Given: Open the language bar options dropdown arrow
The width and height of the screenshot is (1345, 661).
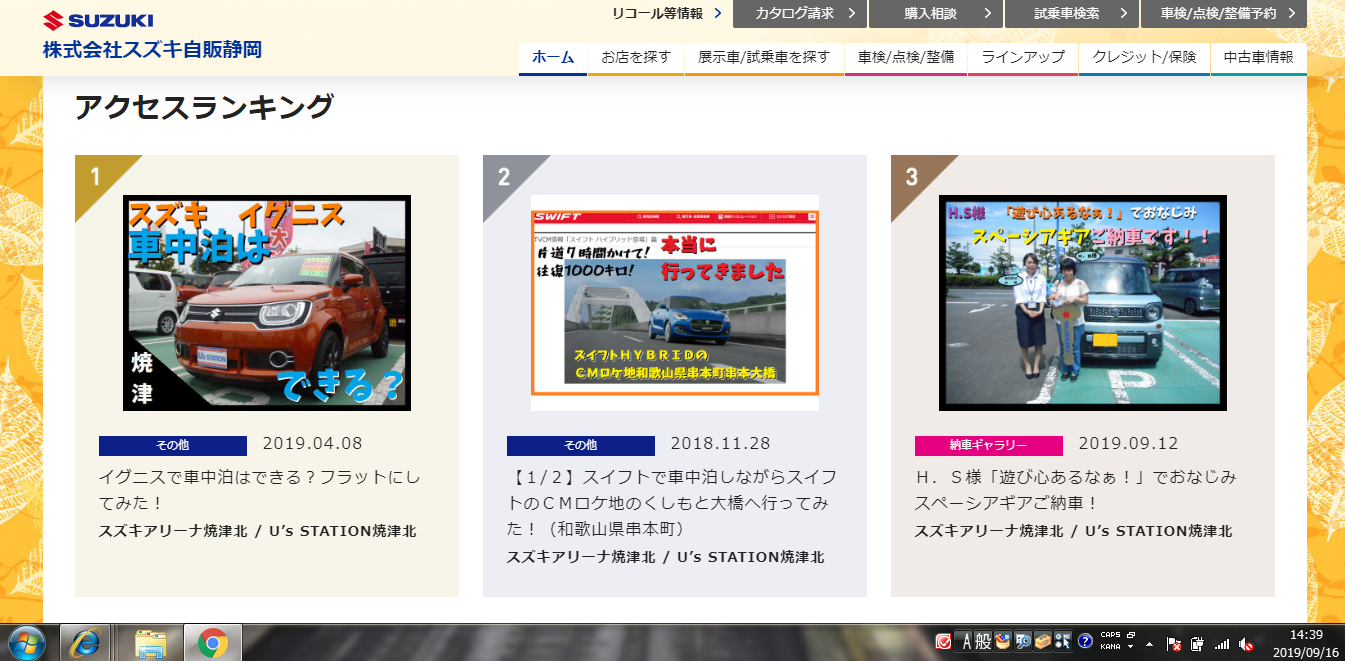Looking at the screenshot, I should coord(1130,648).
